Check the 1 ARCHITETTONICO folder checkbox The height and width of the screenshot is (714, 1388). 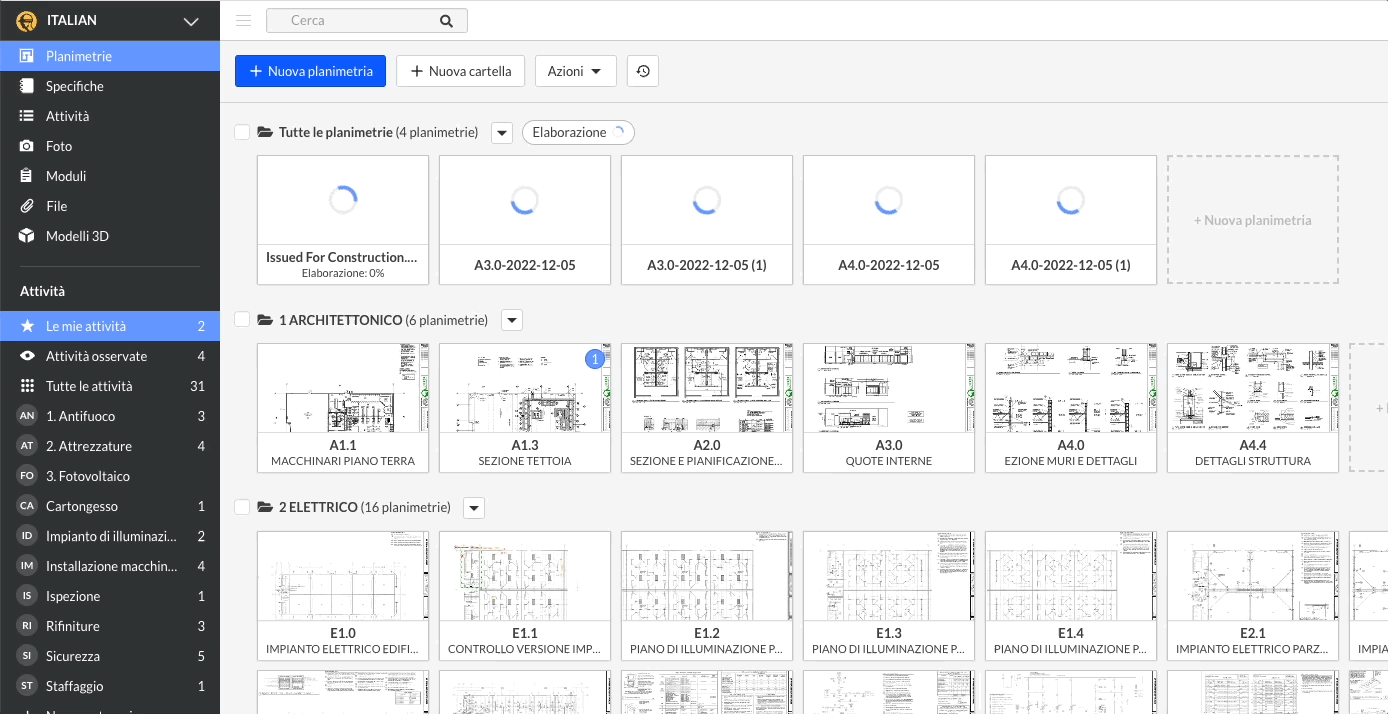241,320
